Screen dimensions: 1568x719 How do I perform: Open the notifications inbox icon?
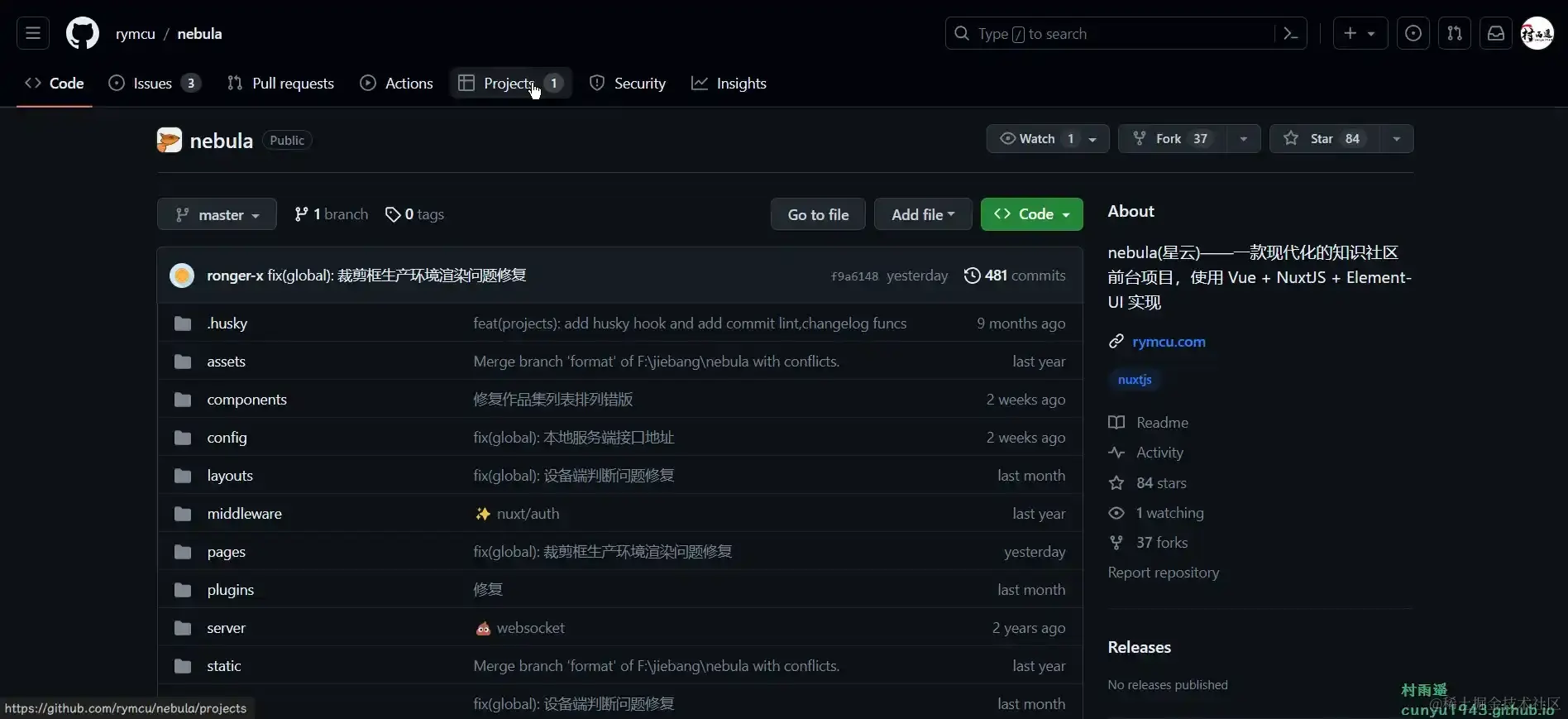pos(1496,33)
